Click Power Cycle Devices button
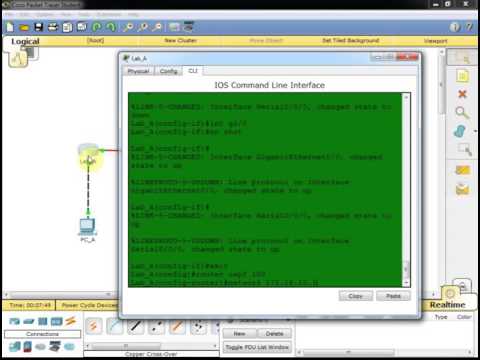 pos(89,305)
